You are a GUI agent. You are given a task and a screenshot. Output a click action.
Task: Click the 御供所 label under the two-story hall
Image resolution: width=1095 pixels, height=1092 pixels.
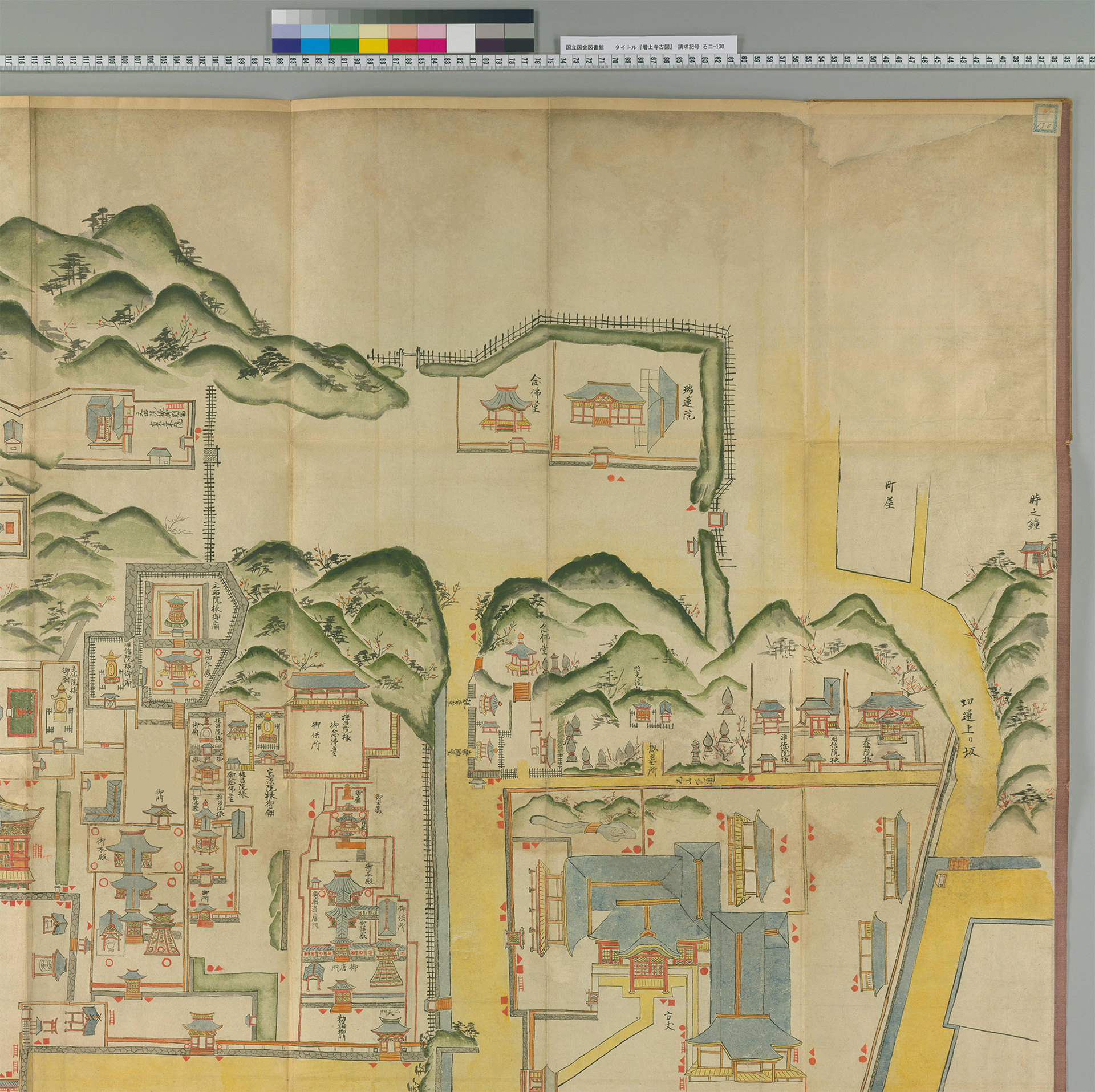[315, 736]
